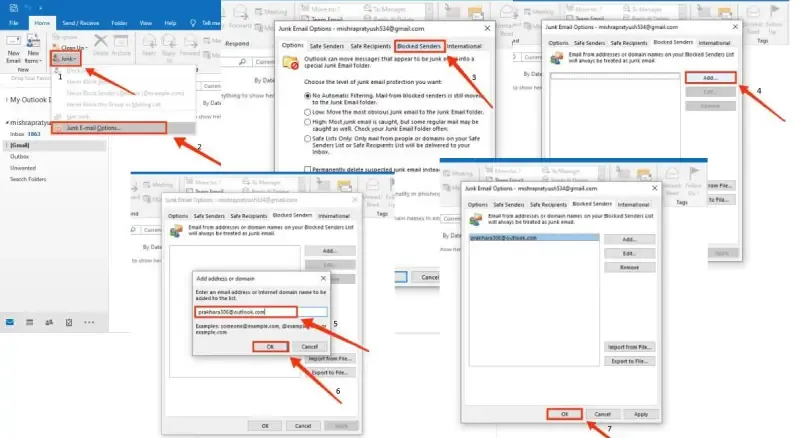The height and width of the screenshot is (438, 800).
Task: Switch to the View ribbon tab
Action: pos(146,23)
